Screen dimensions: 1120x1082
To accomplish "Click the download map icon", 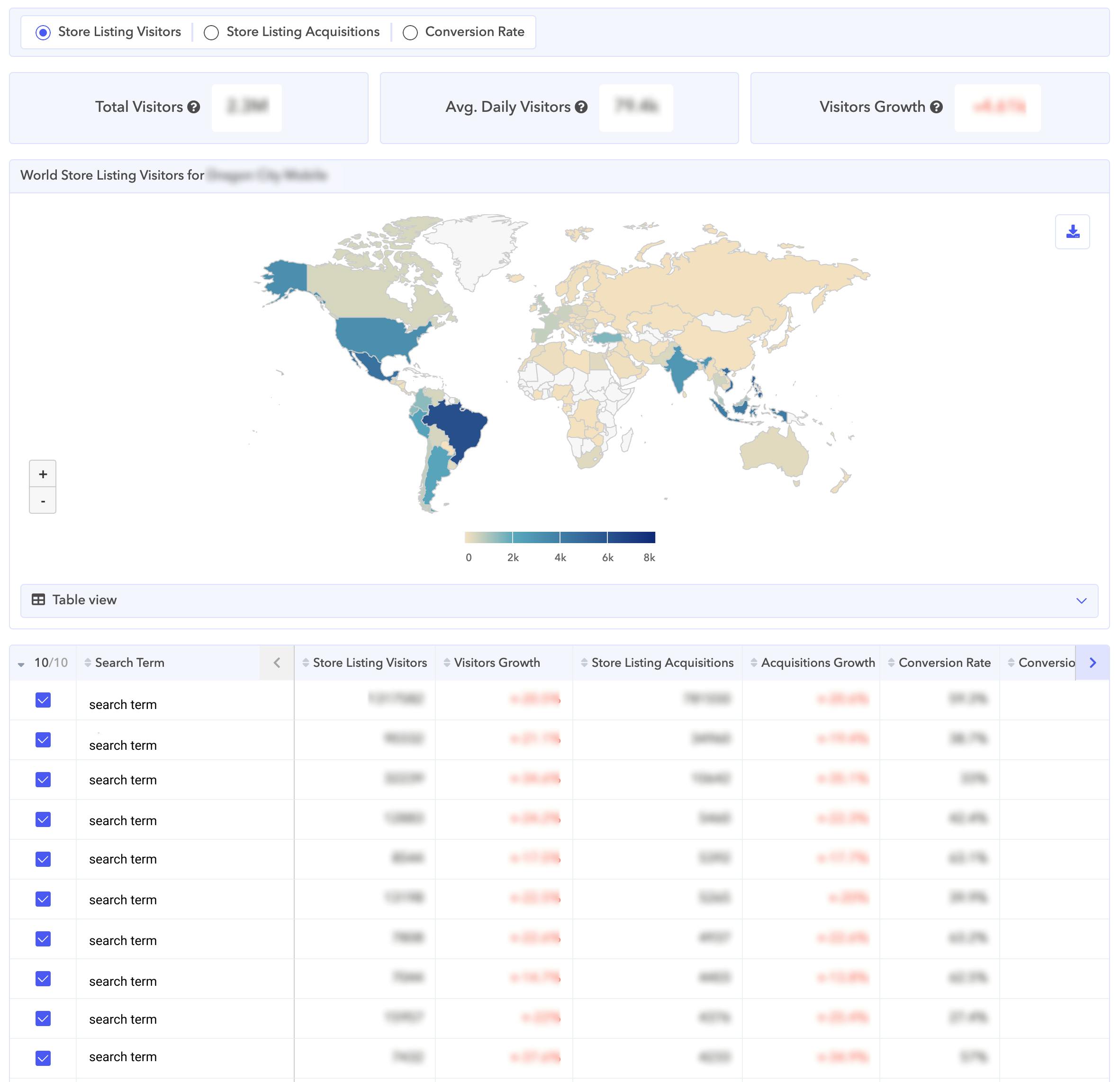I will point(1072,231).
